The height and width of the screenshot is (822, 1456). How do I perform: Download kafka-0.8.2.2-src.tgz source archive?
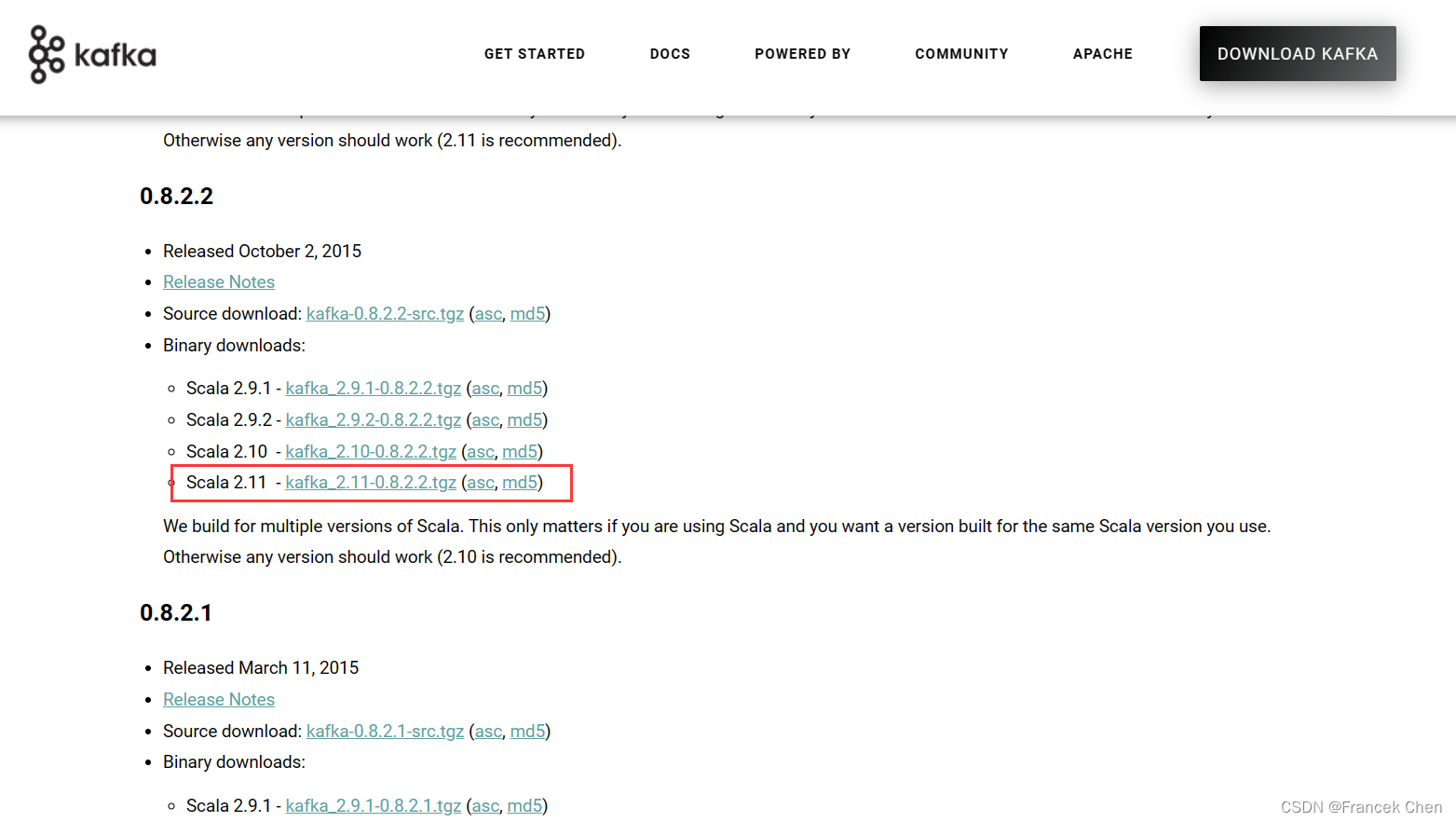[385, 314]
